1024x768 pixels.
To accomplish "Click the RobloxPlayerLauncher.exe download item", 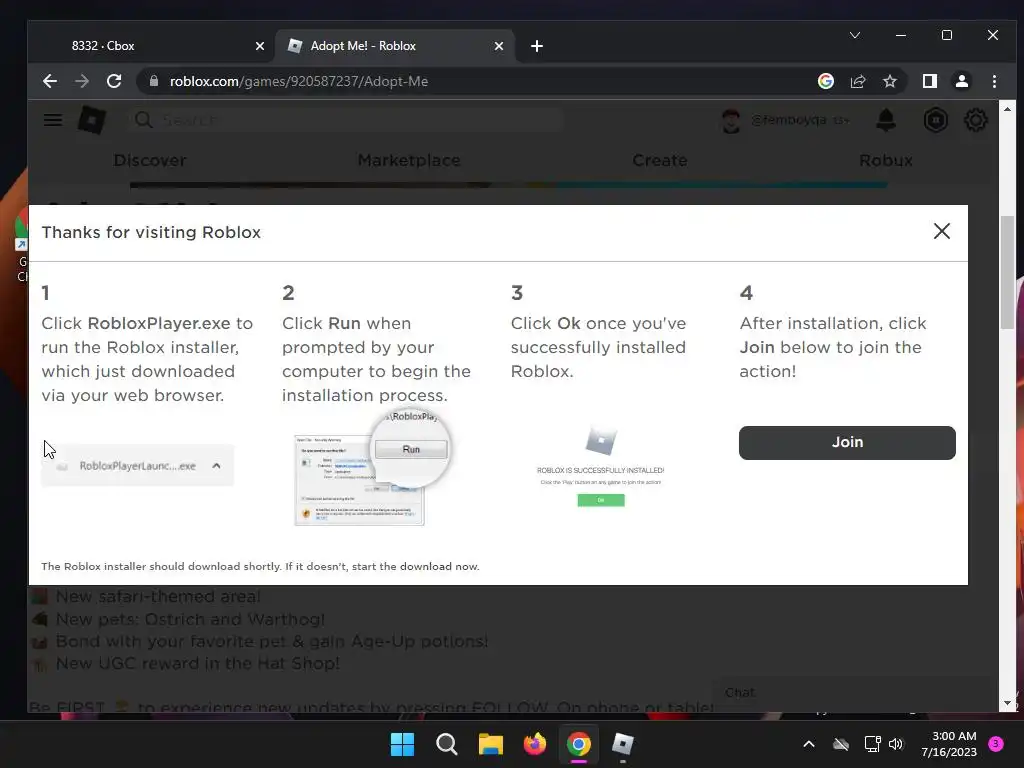I will pyautogui.click(x=137, y=466).
